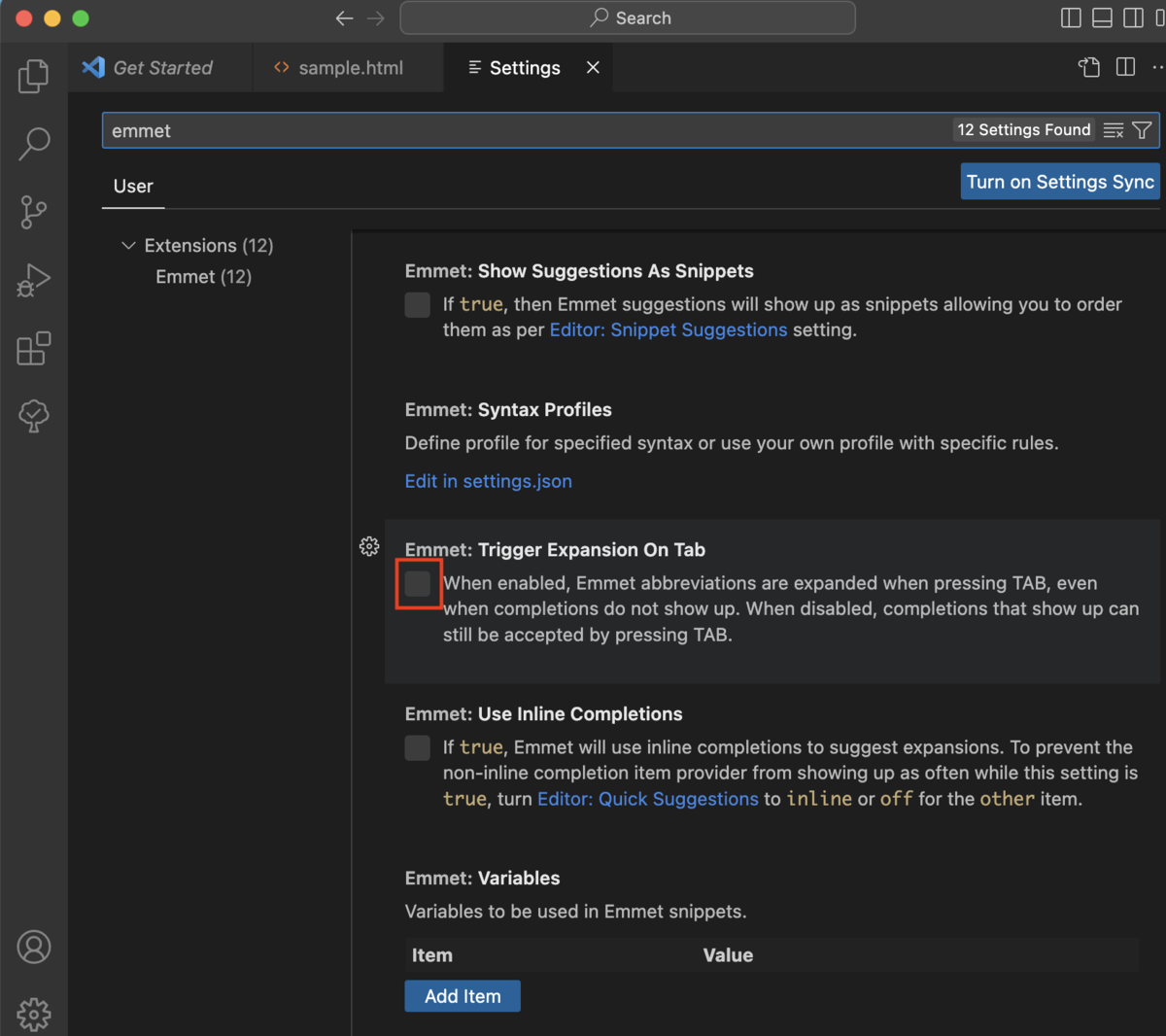Open Edit in settings.json link

point(489,481)
